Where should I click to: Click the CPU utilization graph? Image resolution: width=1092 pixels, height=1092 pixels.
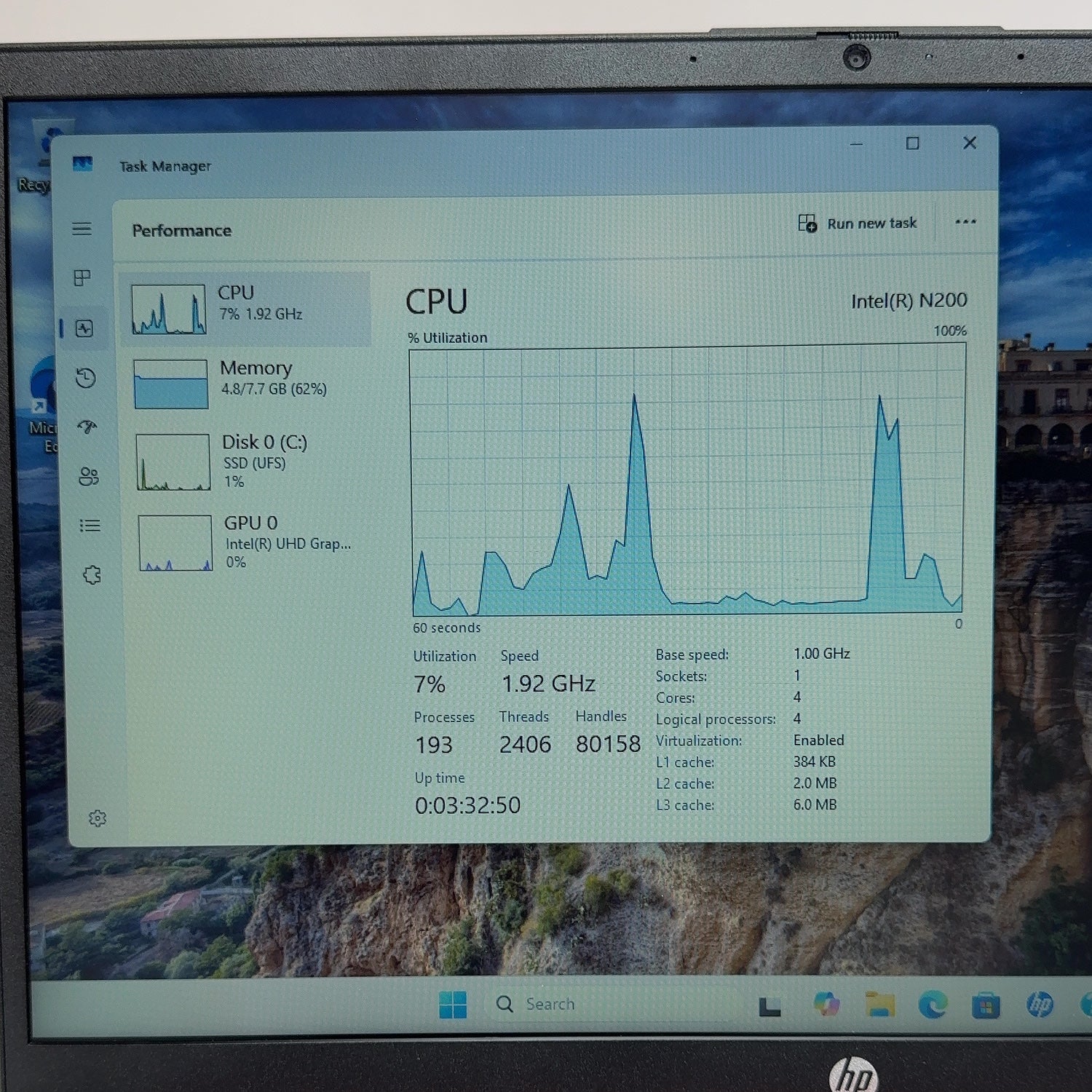point(687,481)
